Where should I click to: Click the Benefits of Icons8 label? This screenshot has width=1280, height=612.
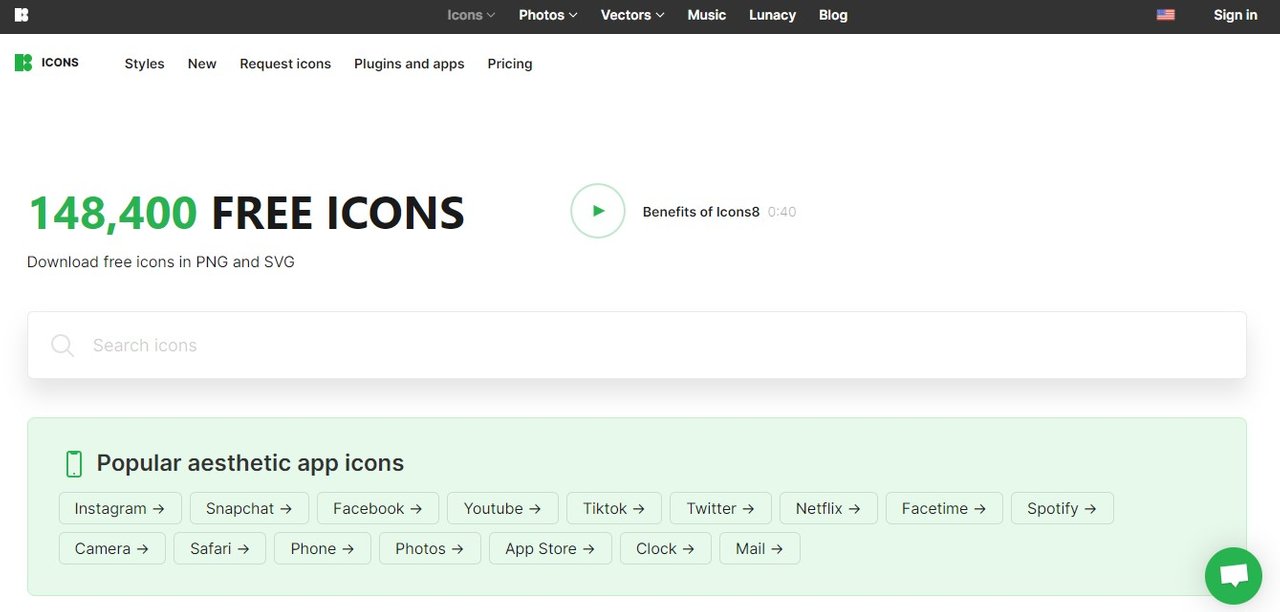point(701,212)
